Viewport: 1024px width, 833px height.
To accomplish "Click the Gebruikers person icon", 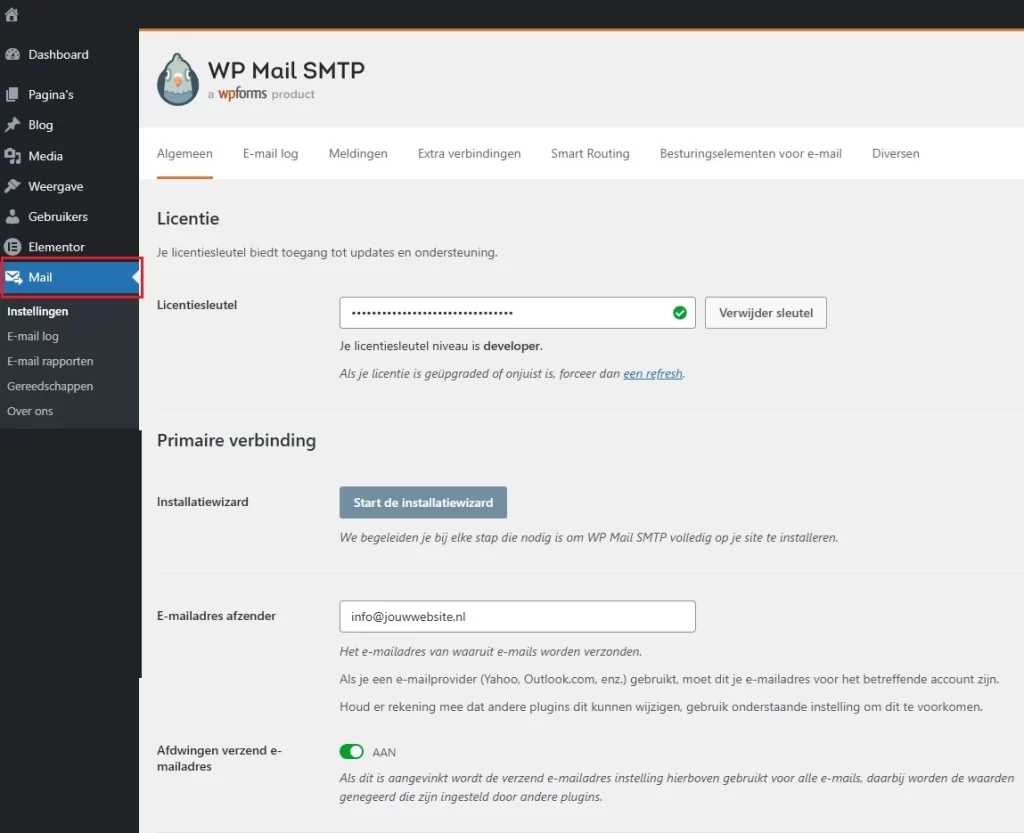I will click(x=12, y=217).
